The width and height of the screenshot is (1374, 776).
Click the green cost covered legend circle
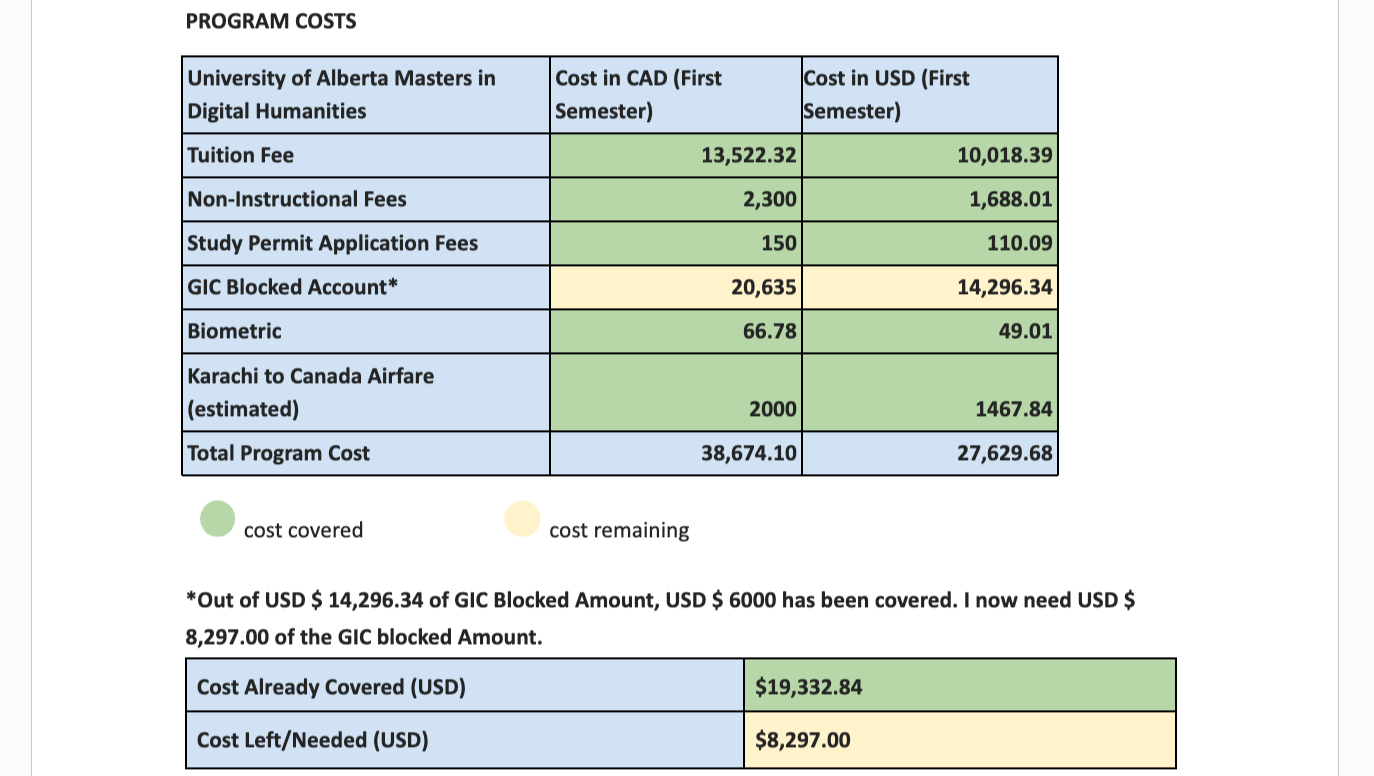(217, 519)
